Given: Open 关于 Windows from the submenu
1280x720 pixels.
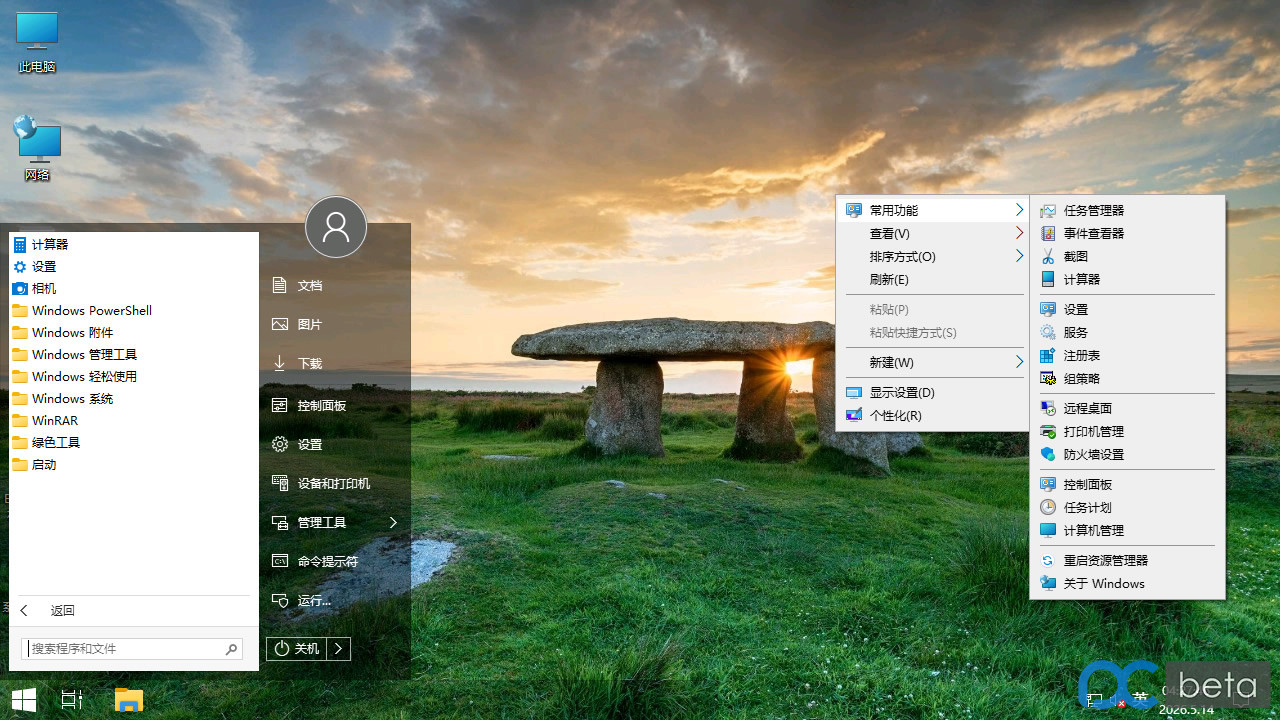Looking at the screenshot, I should (x=1127, y=583).
